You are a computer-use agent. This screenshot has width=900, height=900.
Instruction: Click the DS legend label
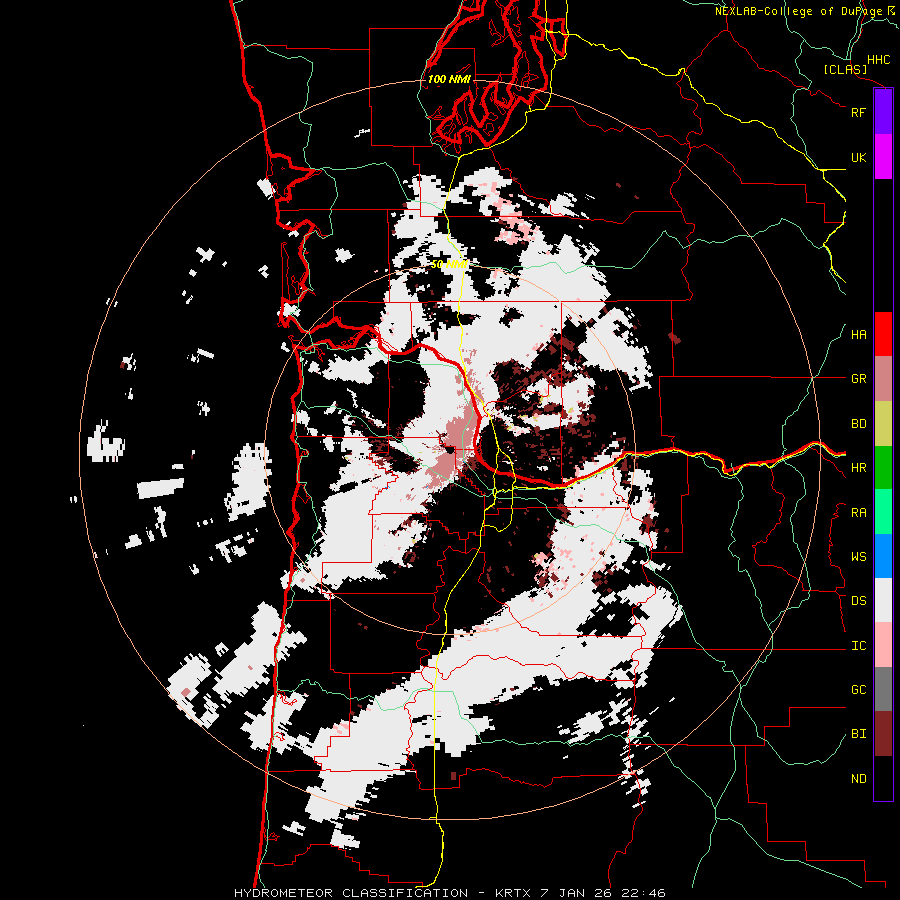click(x=858, y=601)
